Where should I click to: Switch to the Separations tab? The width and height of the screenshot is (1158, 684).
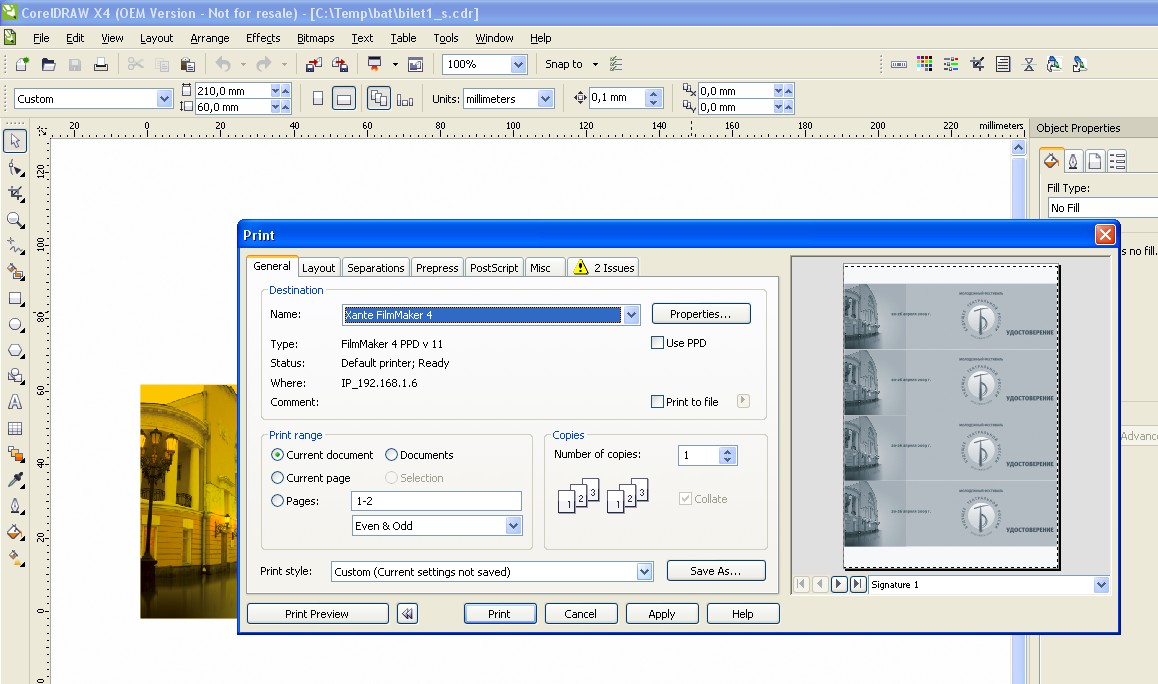pyautogui.click(x=376, y=268)
